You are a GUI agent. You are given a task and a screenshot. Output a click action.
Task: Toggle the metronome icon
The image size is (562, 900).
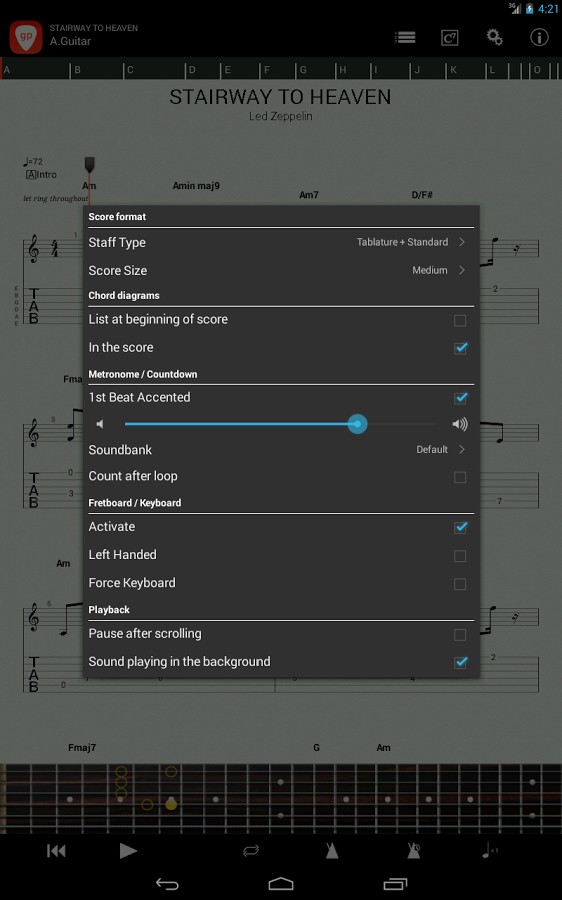pos(332,851)
